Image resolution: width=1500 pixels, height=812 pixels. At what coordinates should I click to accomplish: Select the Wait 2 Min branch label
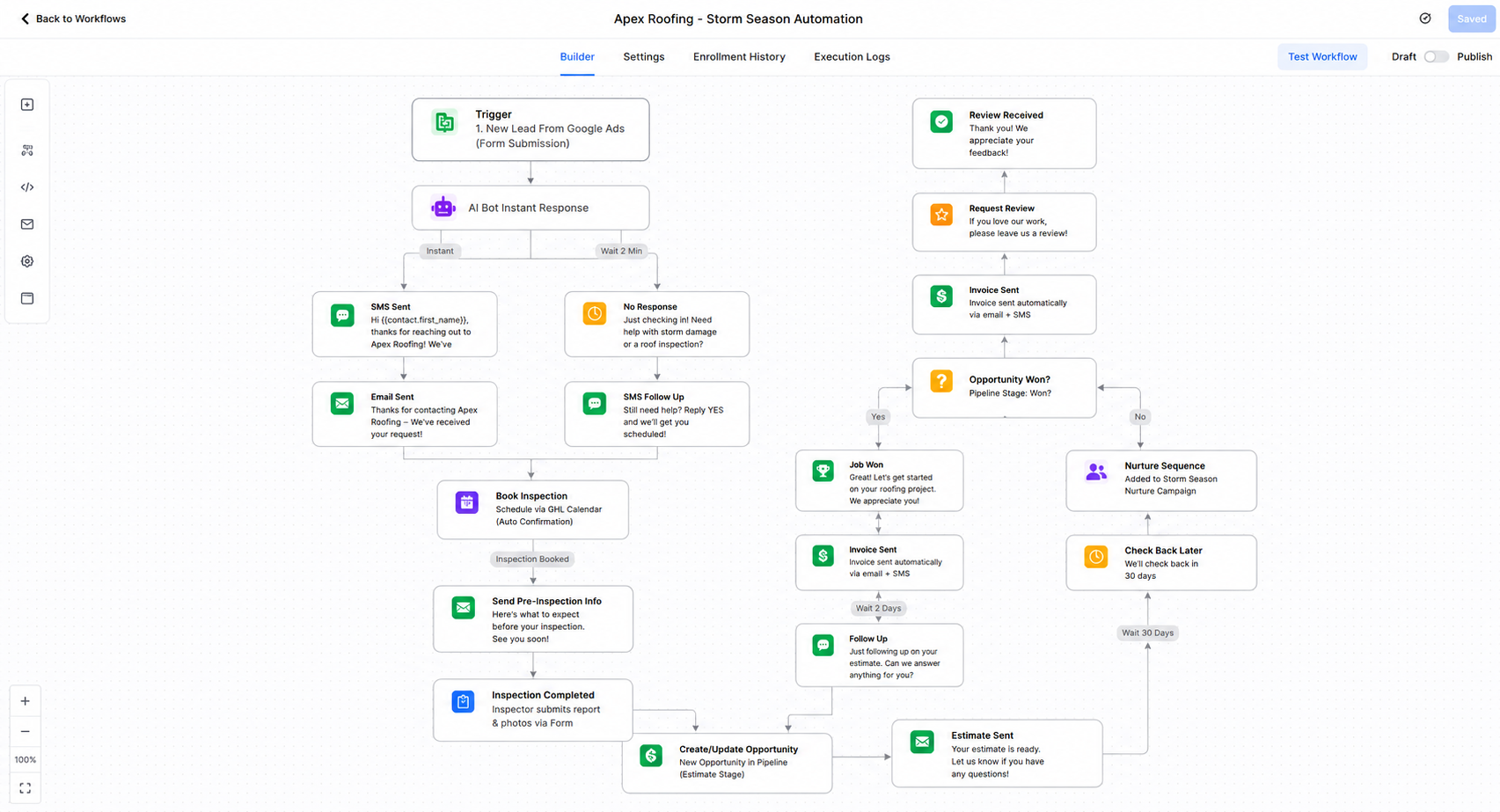(x=621, y=251)
